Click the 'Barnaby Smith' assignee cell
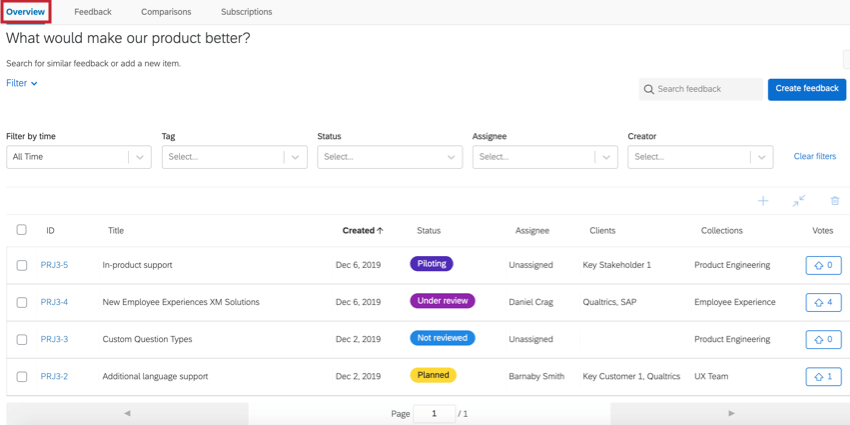 click(536, 376)
